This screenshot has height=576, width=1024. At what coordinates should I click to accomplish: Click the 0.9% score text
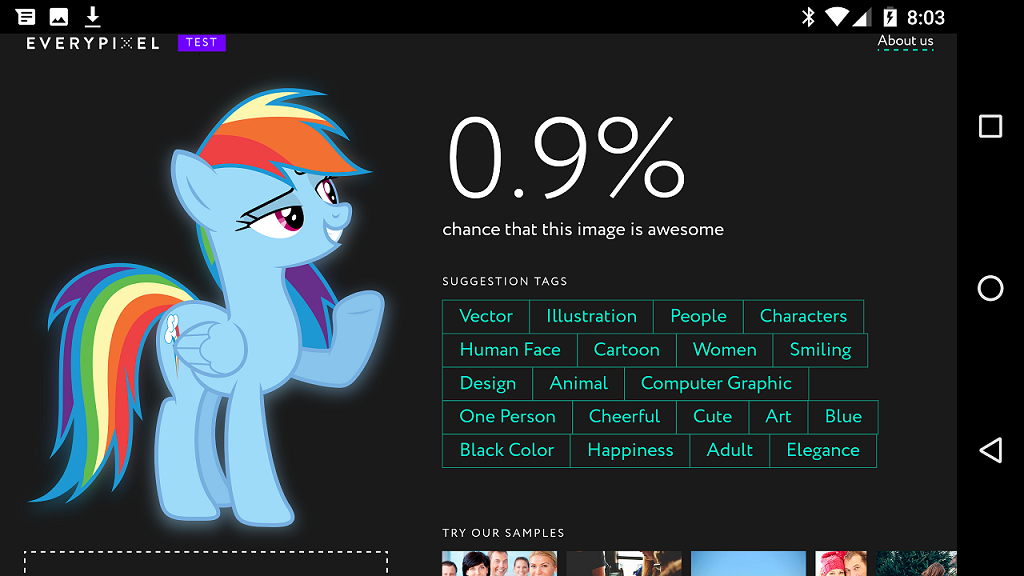point(567,159)
